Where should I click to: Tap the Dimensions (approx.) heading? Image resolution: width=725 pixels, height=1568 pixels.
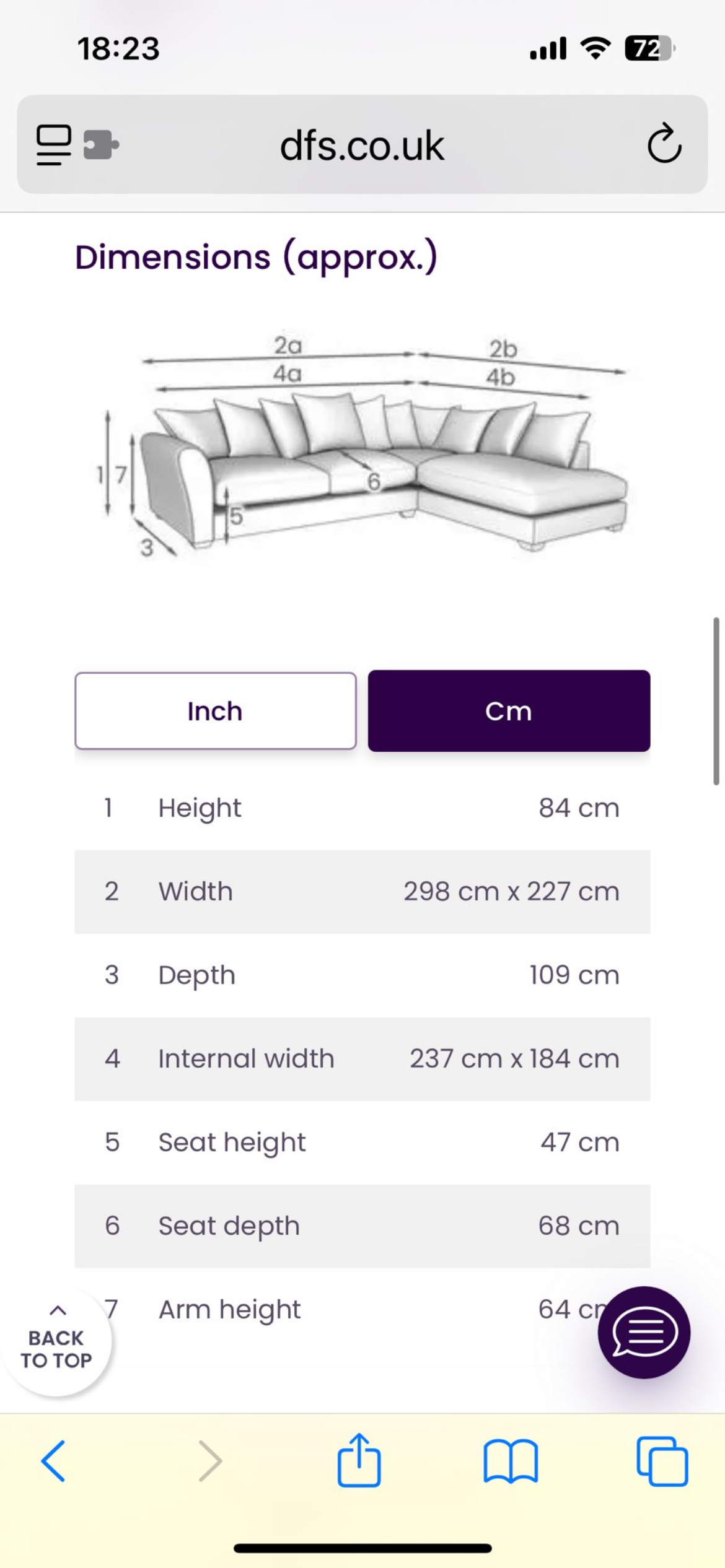coord(256,257)
